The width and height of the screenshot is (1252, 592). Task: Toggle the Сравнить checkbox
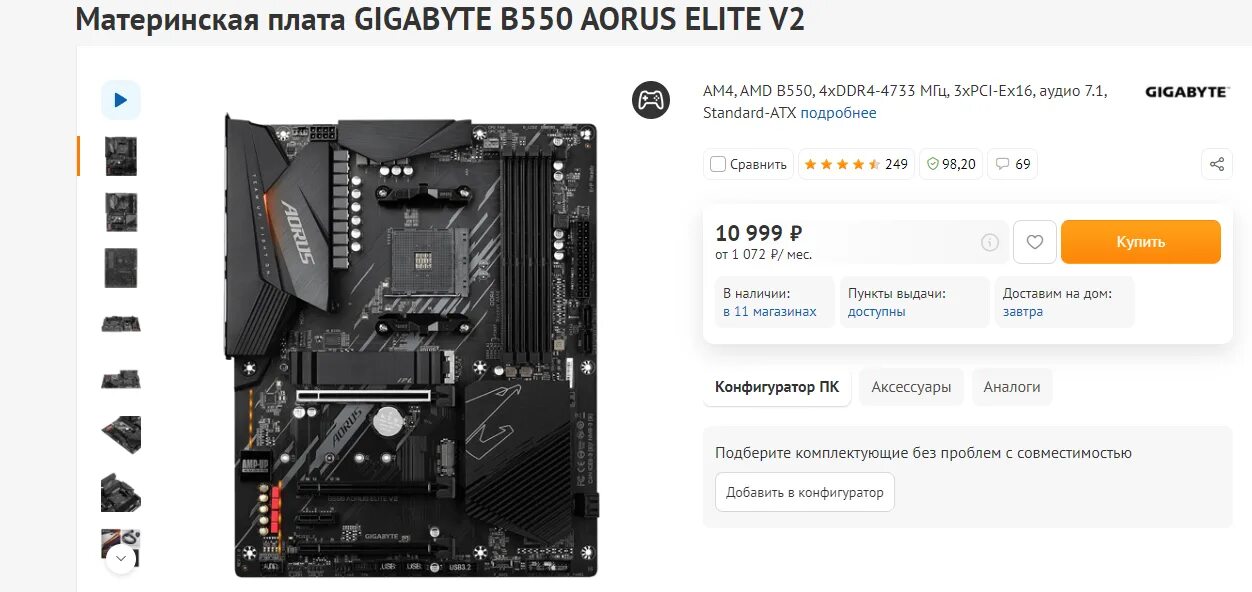pyautogui.click(x=748, y=164)
